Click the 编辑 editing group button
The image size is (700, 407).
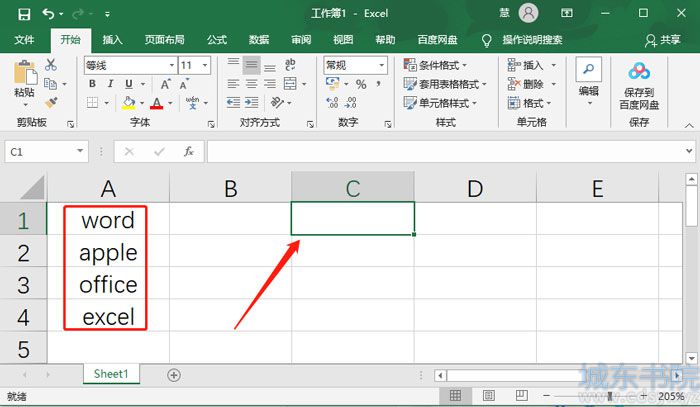588,82
